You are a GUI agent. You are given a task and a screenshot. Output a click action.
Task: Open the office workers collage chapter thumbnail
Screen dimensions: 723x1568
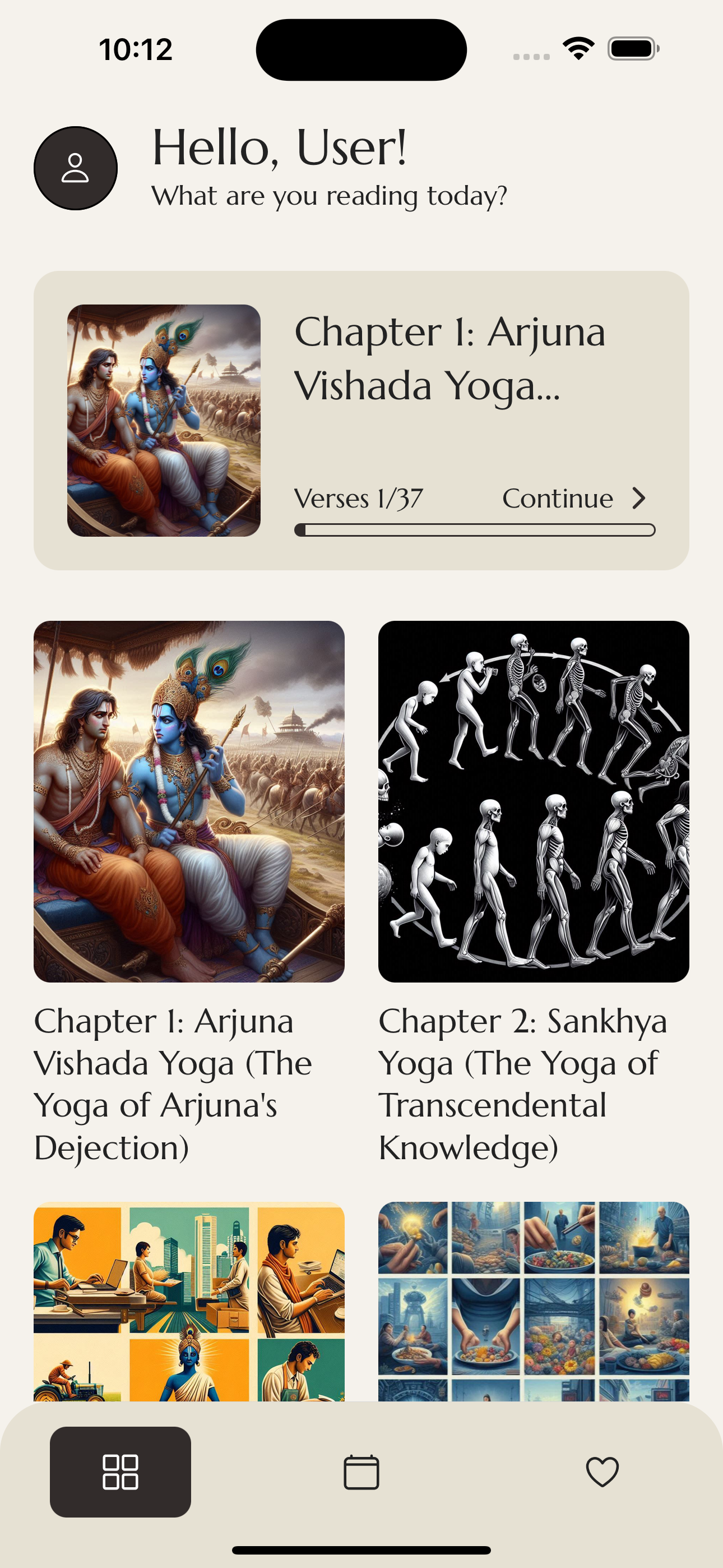click(189, 1302)
